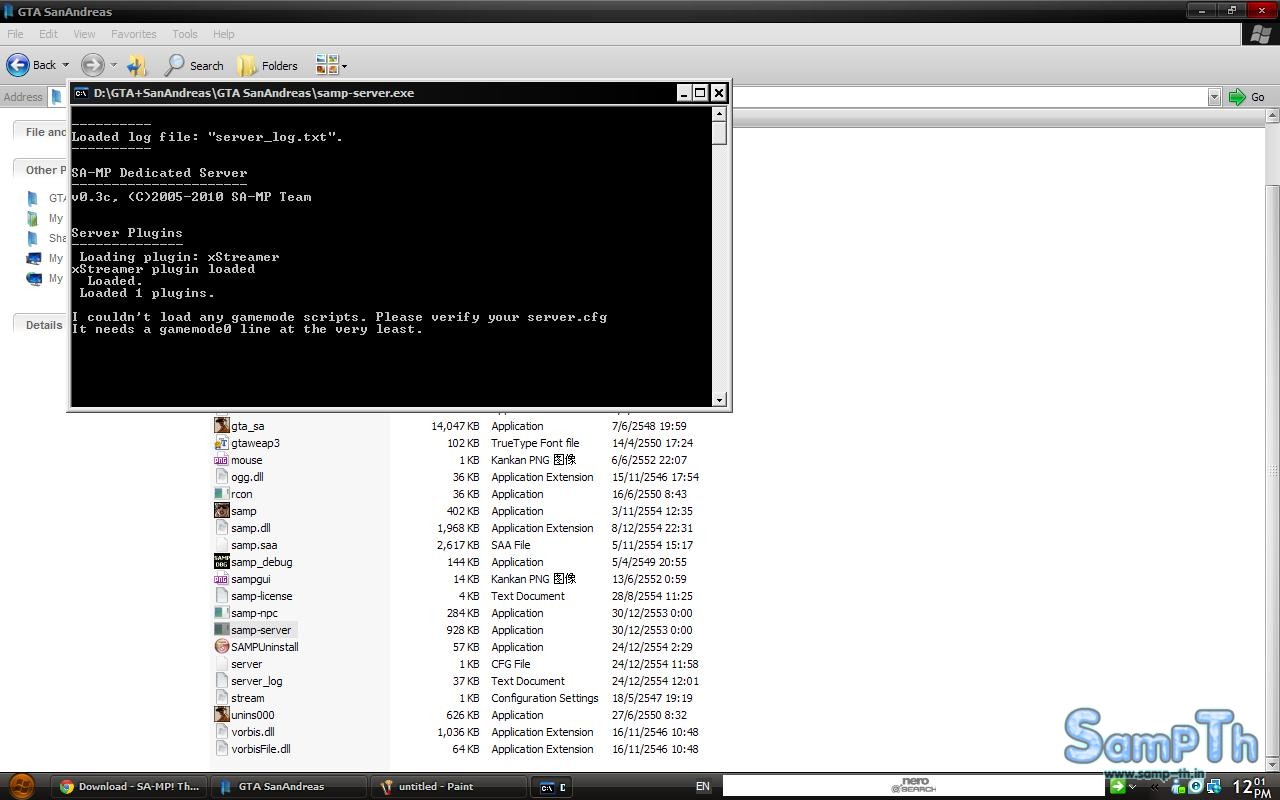Open the Windows Start orb

[x=21, y=786]
